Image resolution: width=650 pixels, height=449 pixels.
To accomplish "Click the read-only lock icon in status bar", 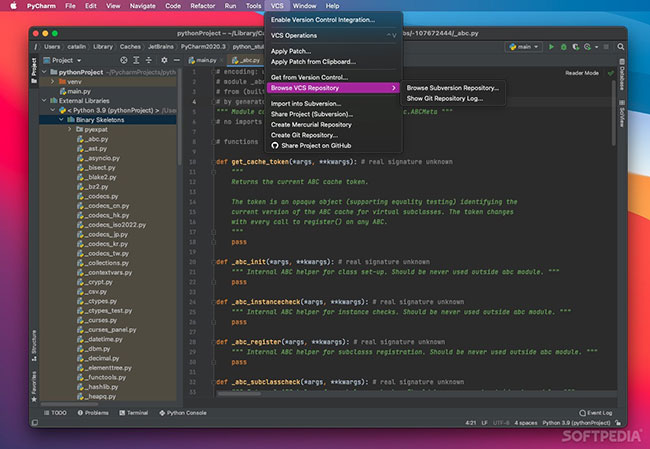I will (x=618, y=423).
